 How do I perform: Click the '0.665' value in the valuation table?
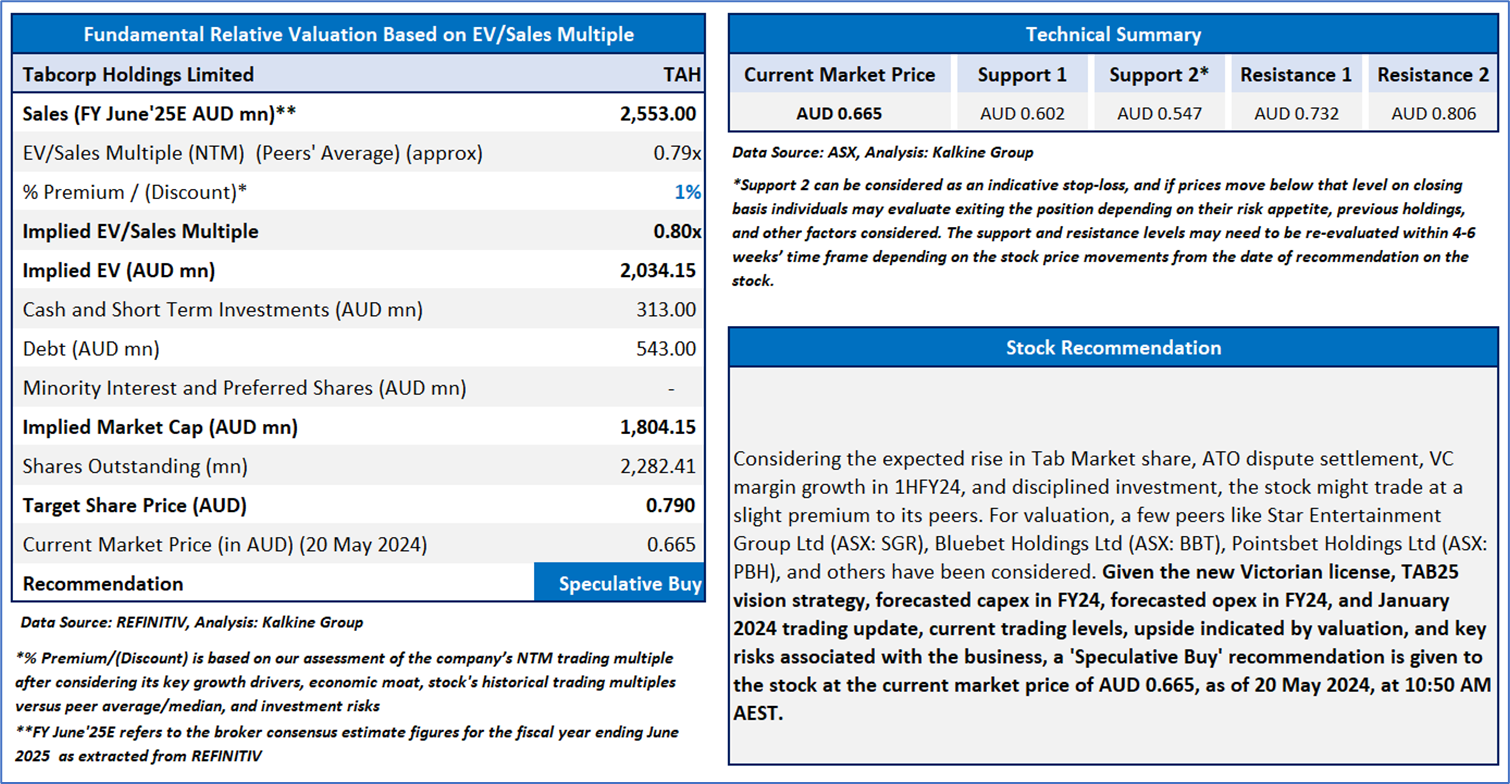coord(672,545)
